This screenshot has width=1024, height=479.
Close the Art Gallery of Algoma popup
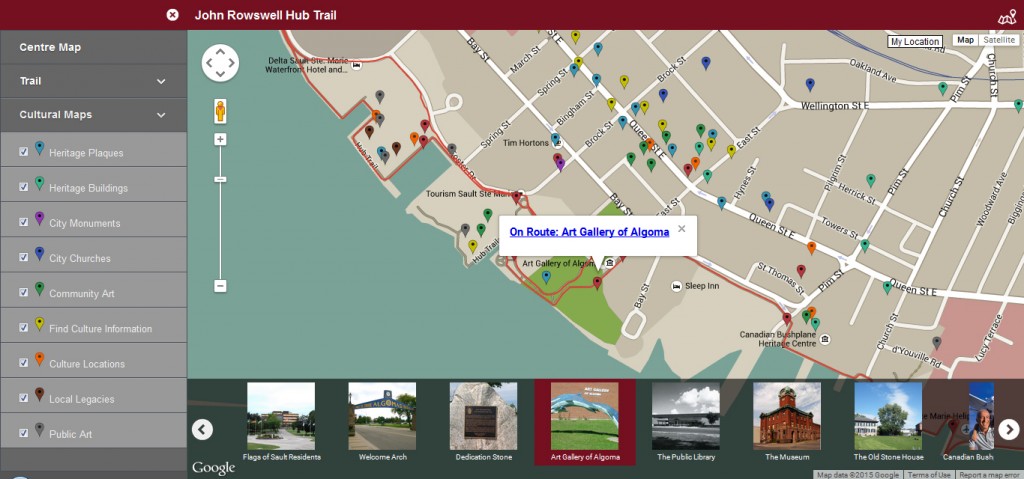[x=681, y=228]
